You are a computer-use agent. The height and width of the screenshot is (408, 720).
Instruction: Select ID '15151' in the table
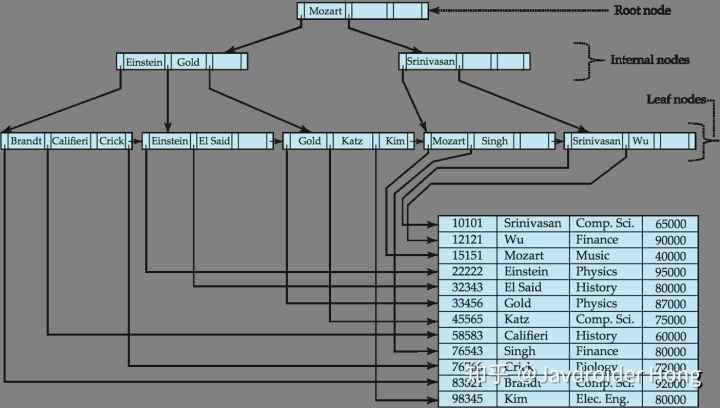(x=467, y=256)
